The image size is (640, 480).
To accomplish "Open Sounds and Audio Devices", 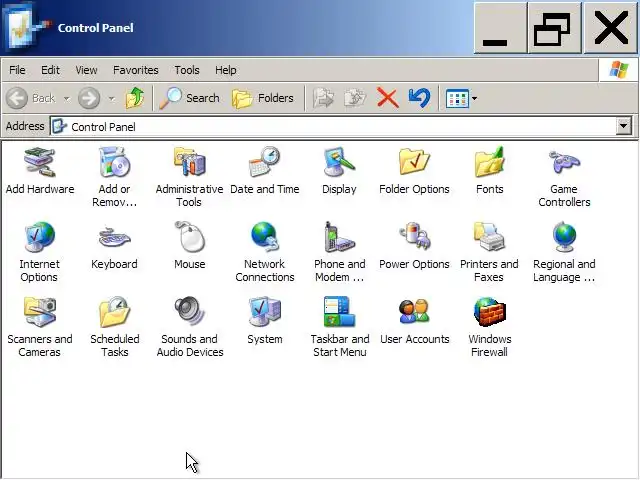I will pos(190,327).
